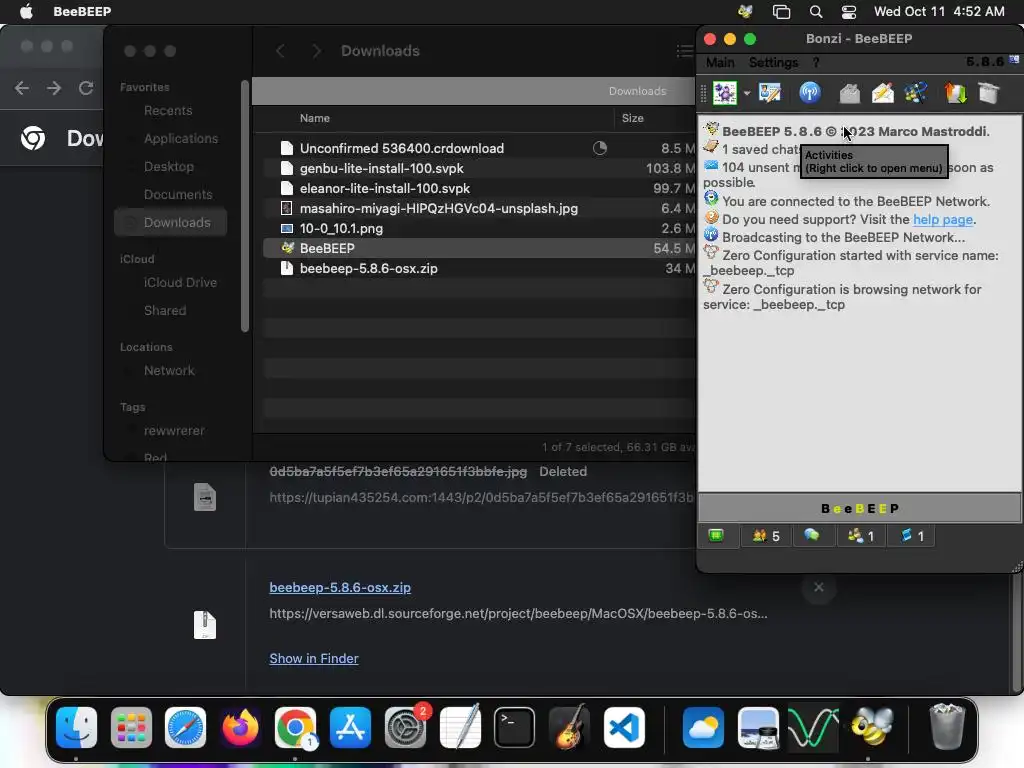
Task: Open Firefox from the Dock
Action: pyautogui.click(x=240, y=728)
